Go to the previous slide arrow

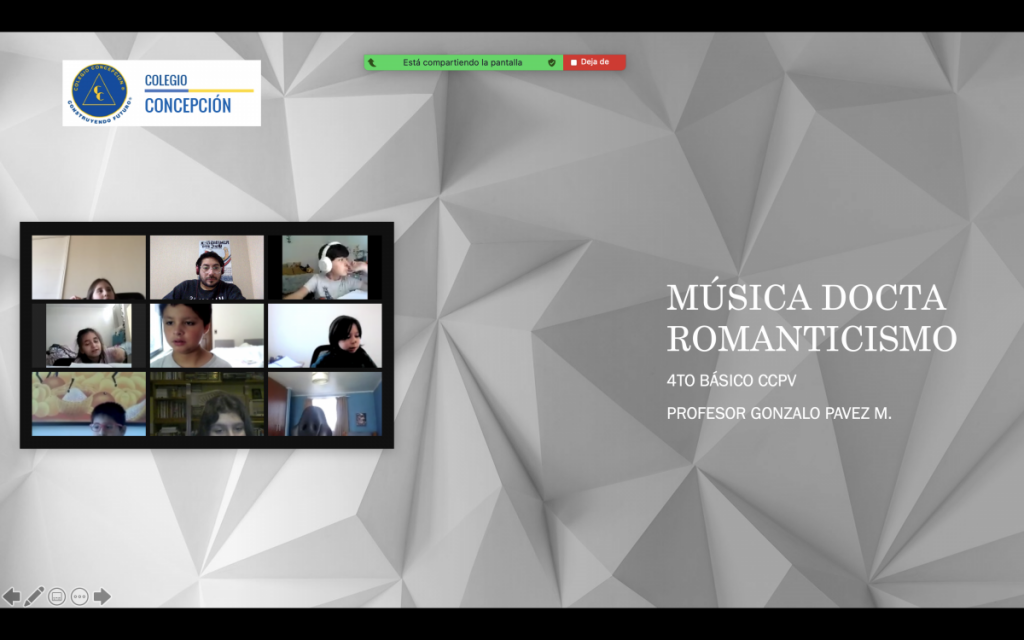tap(12, 597)
